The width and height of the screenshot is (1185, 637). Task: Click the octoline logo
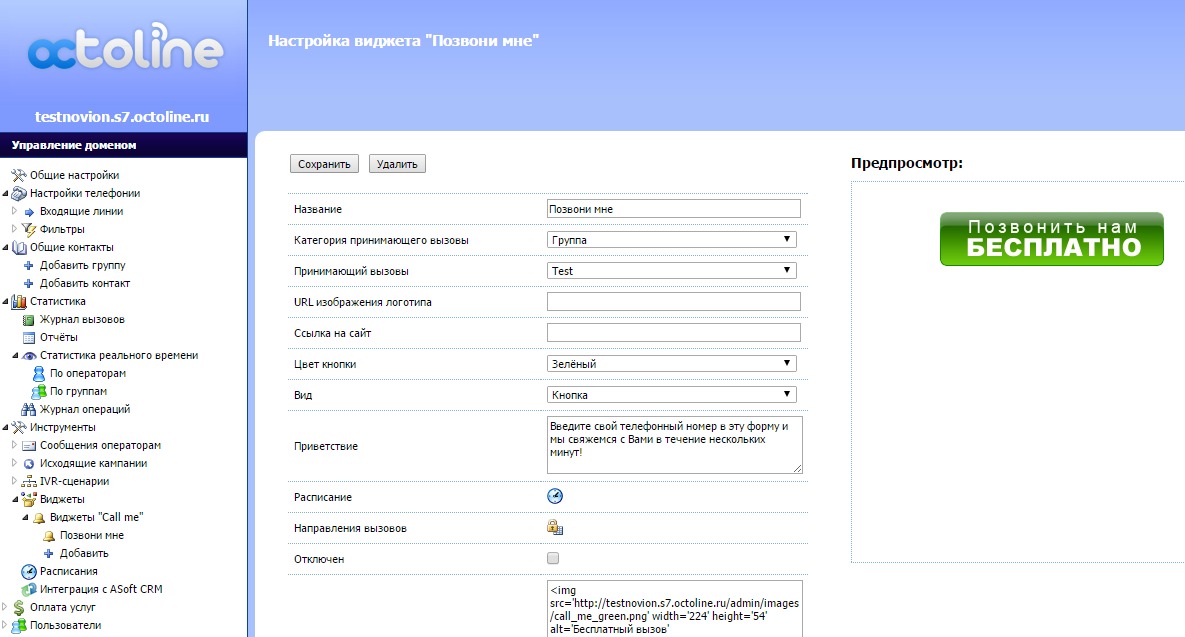pos(125,48)
